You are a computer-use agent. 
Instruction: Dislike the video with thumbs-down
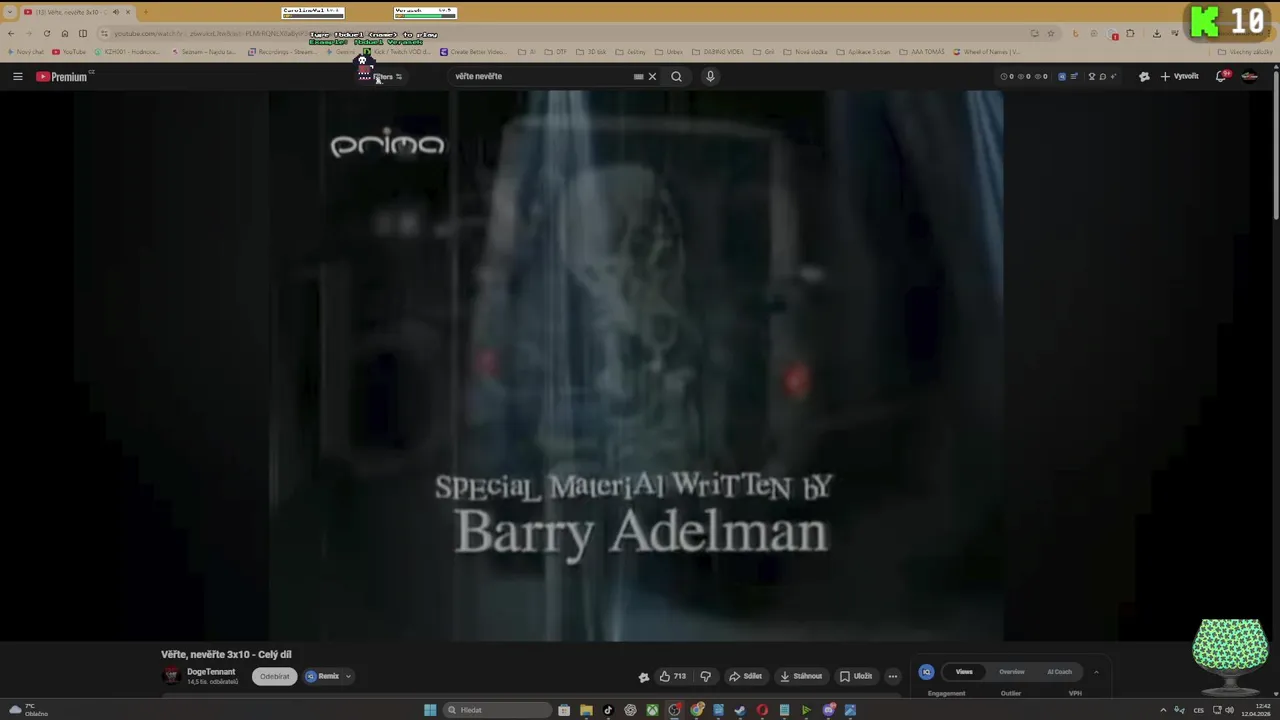pyautogui.click(x=706, y=676)
